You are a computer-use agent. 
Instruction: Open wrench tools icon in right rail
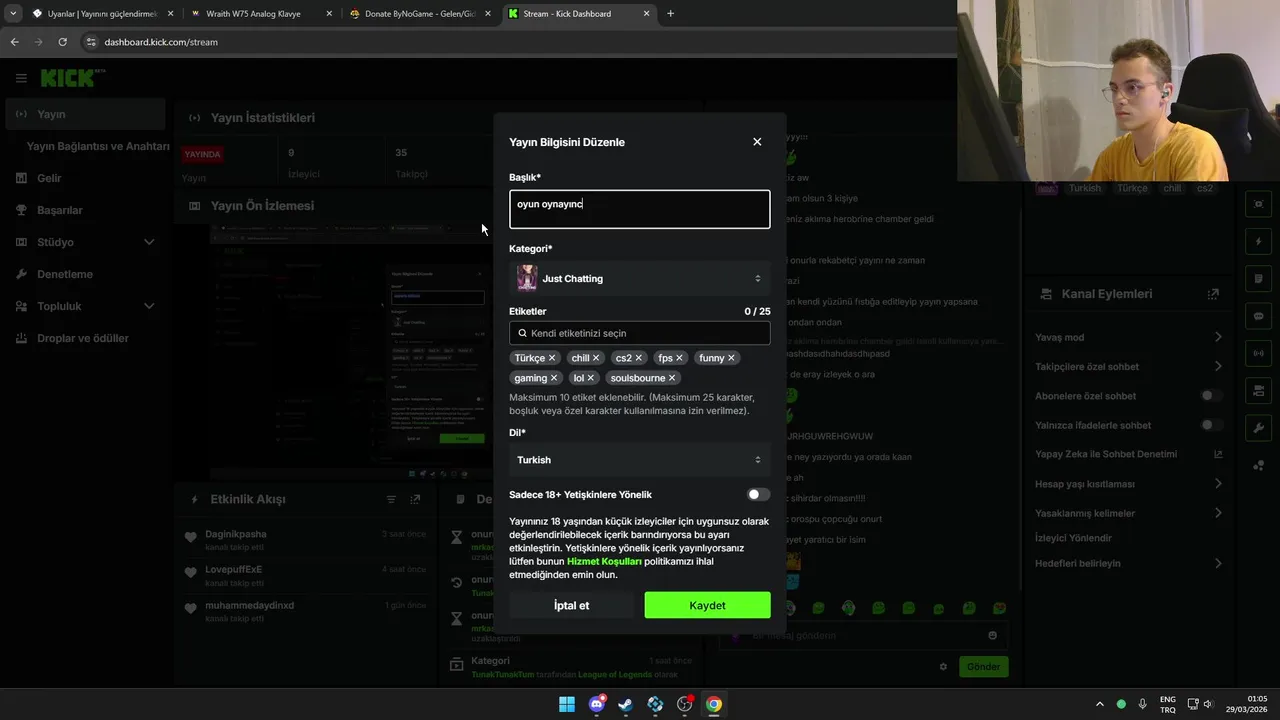point(1258,428)
